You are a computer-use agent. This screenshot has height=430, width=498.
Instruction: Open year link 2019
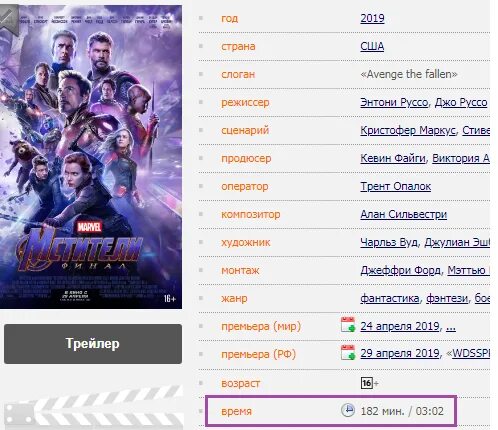tap(372, 18)
